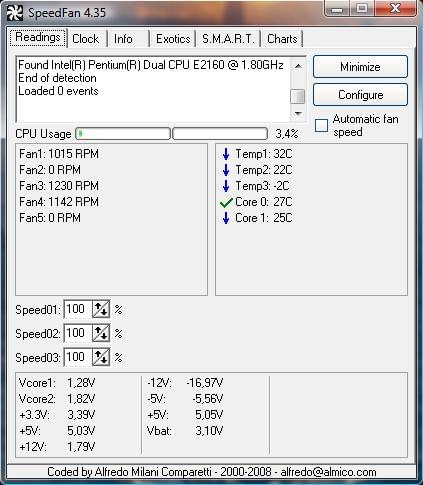This screenshot has width=423, height=485.
Task: Click the green checkmark beside Core 0
Action: pos(226,202)
